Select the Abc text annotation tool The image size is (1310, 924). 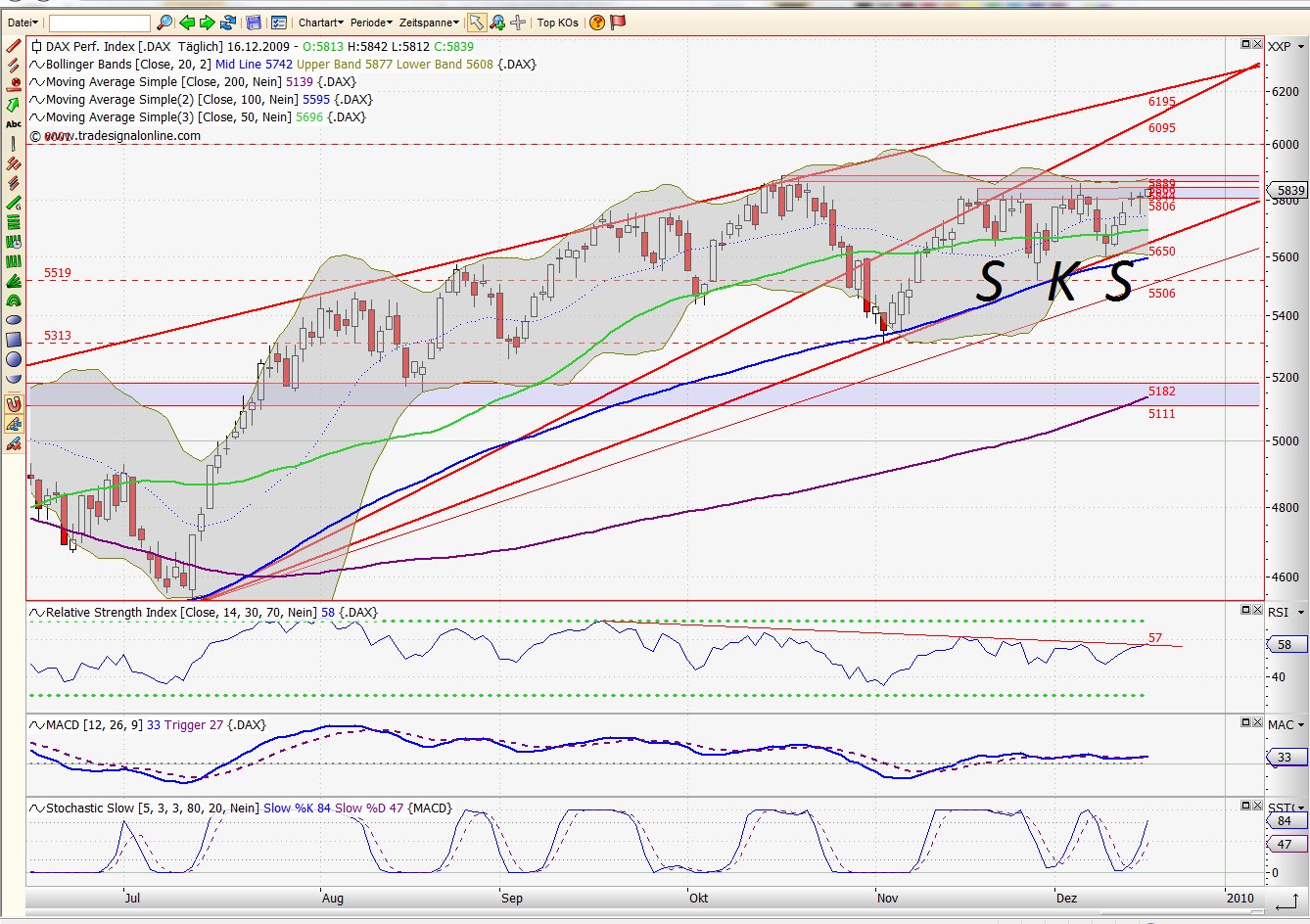click(14, 123)
